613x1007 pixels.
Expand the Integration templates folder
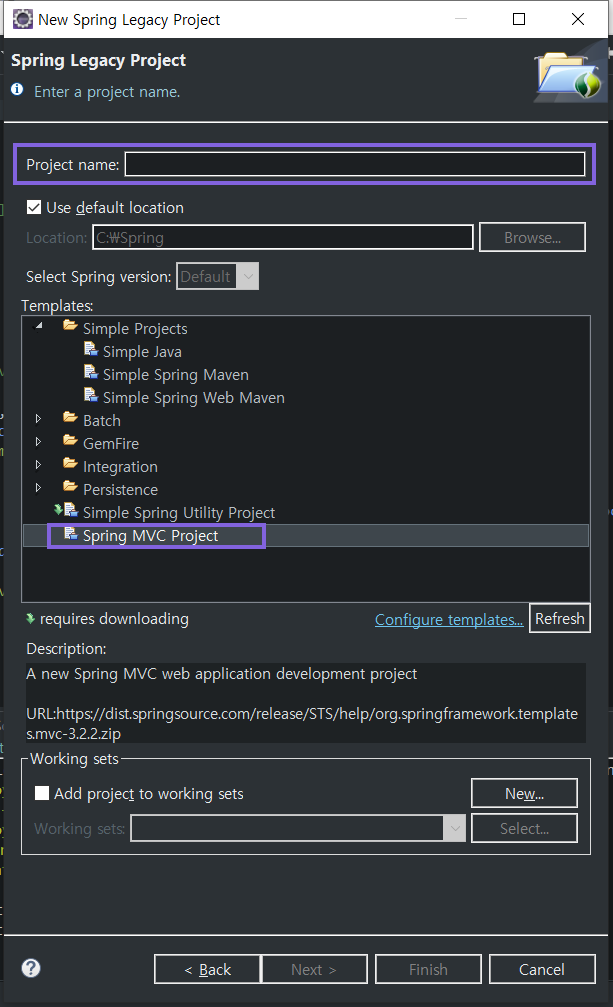click(x=39, y=465)
